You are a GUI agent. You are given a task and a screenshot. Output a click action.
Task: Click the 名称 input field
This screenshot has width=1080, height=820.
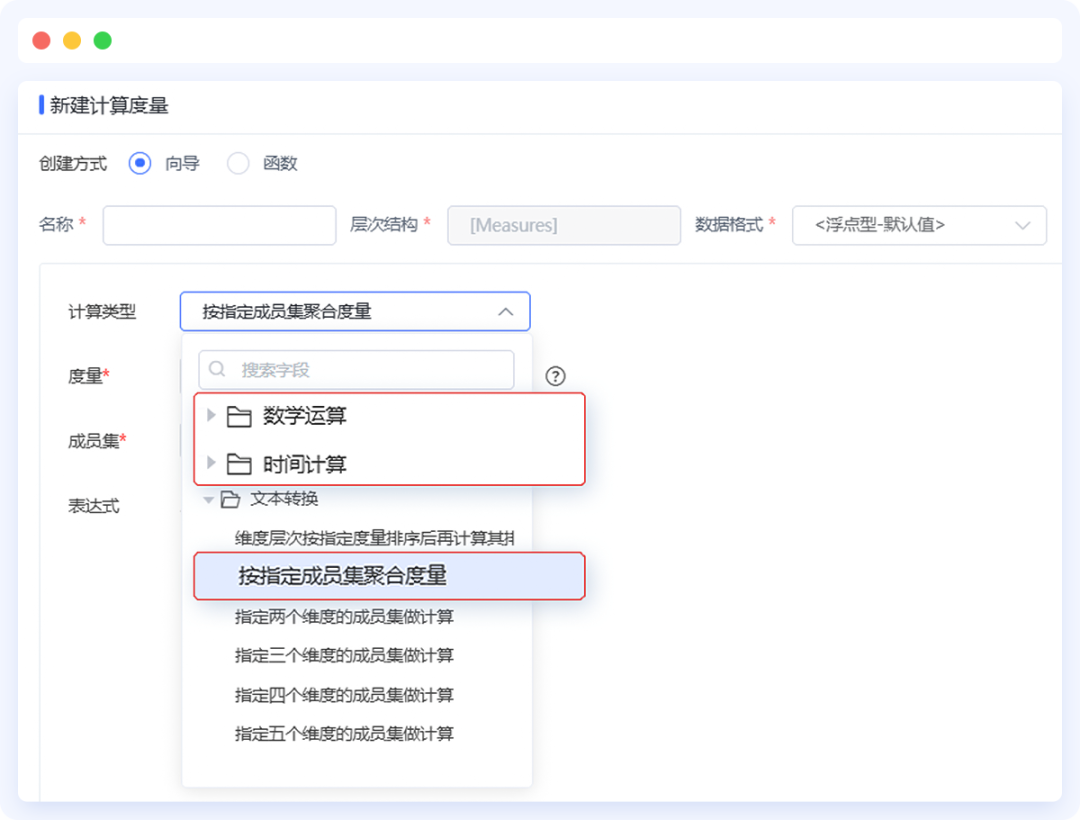point(218,225)
